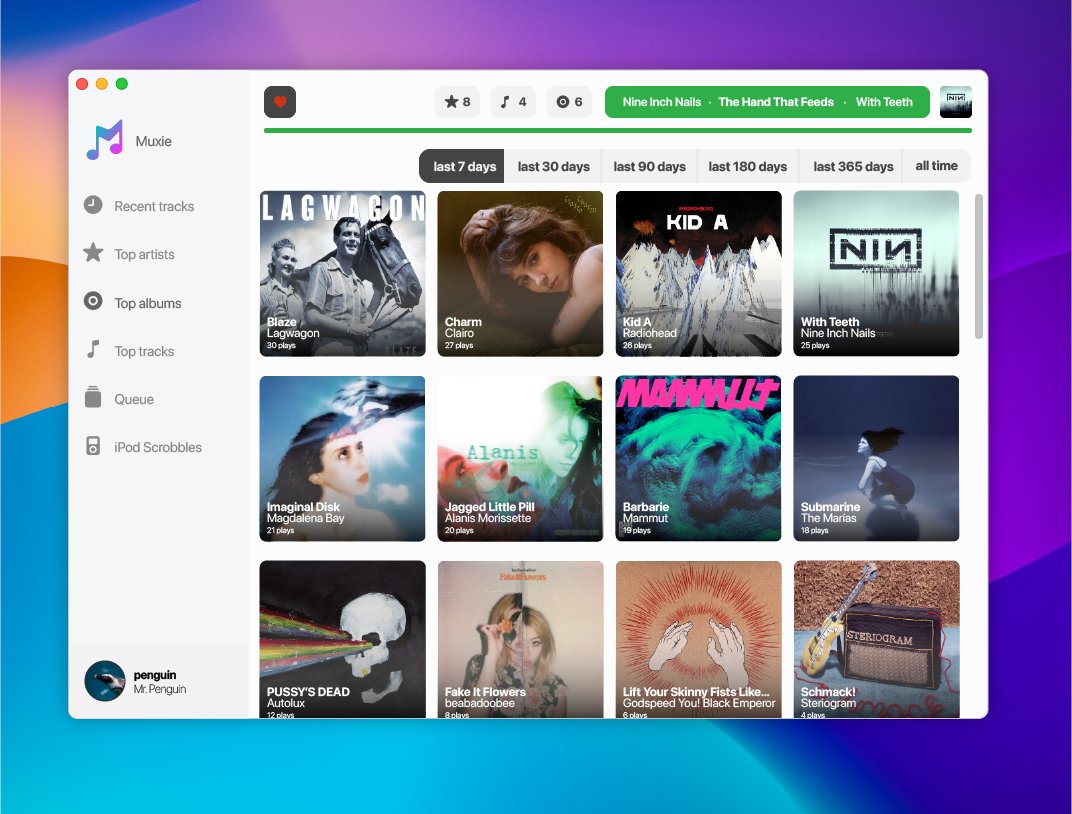The image size is (1072, 814).
Task: Click the now playing album art thumbnail
Action: pyautogui.click(x=956, y=102)
